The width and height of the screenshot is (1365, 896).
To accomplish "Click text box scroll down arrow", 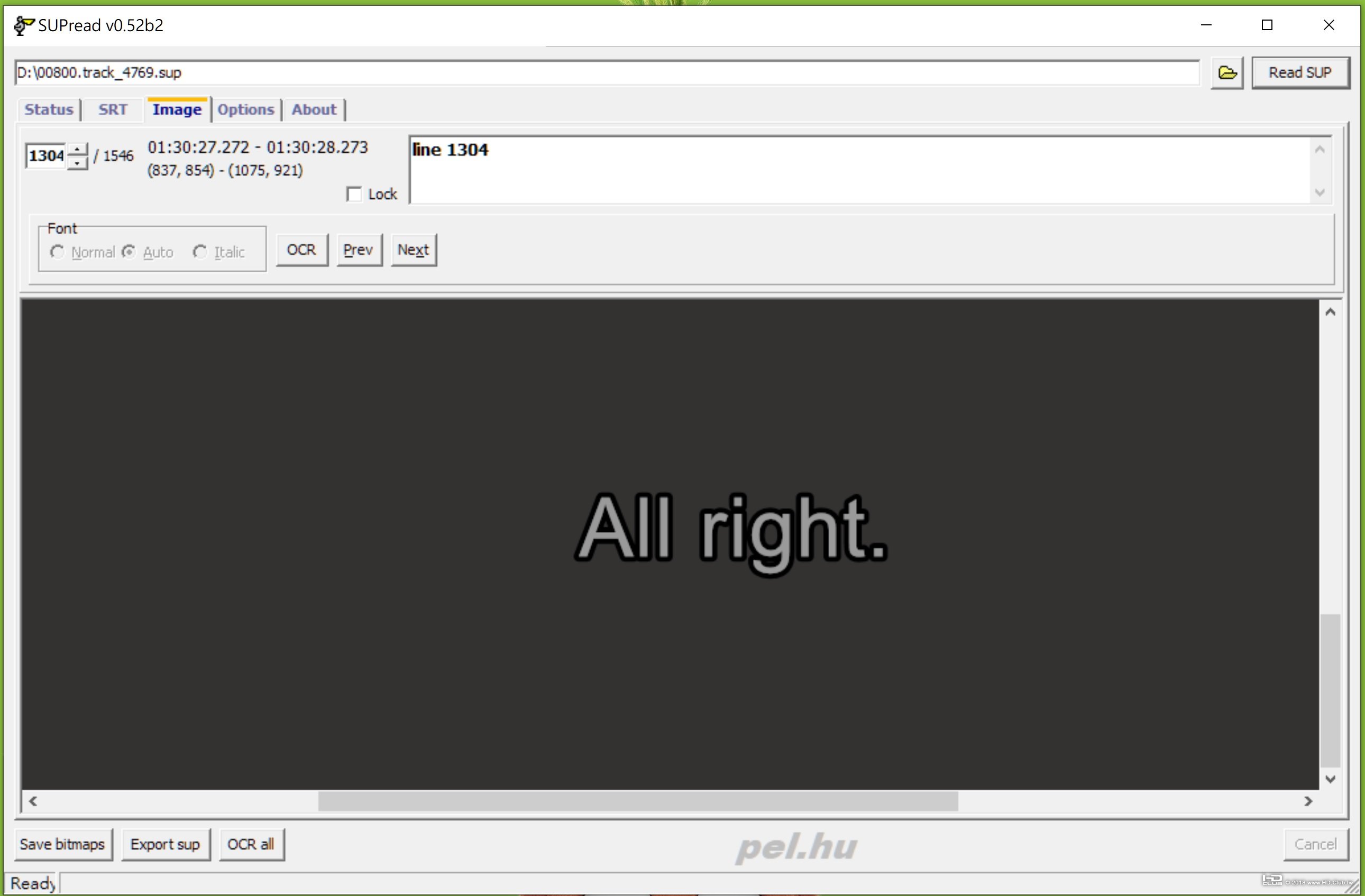I will coord(1319,192).
